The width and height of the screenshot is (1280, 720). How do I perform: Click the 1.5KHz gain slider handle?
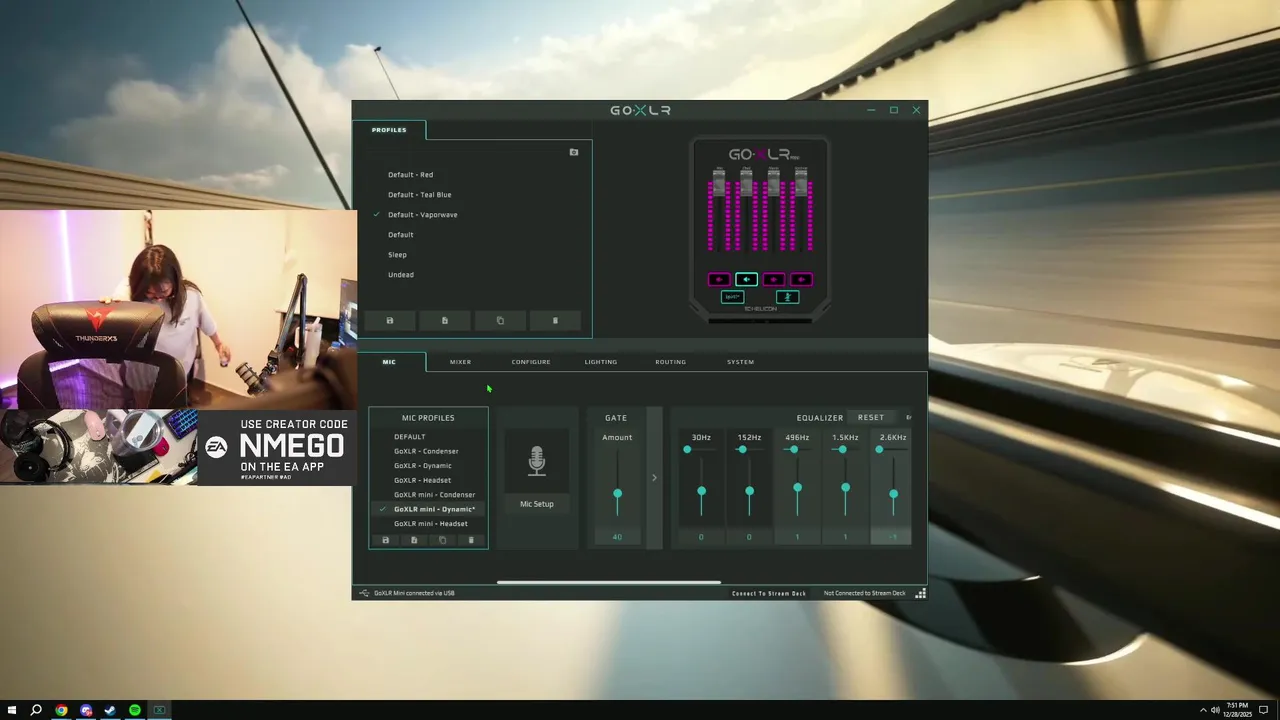pyautogui.click(x=845, y=488)
